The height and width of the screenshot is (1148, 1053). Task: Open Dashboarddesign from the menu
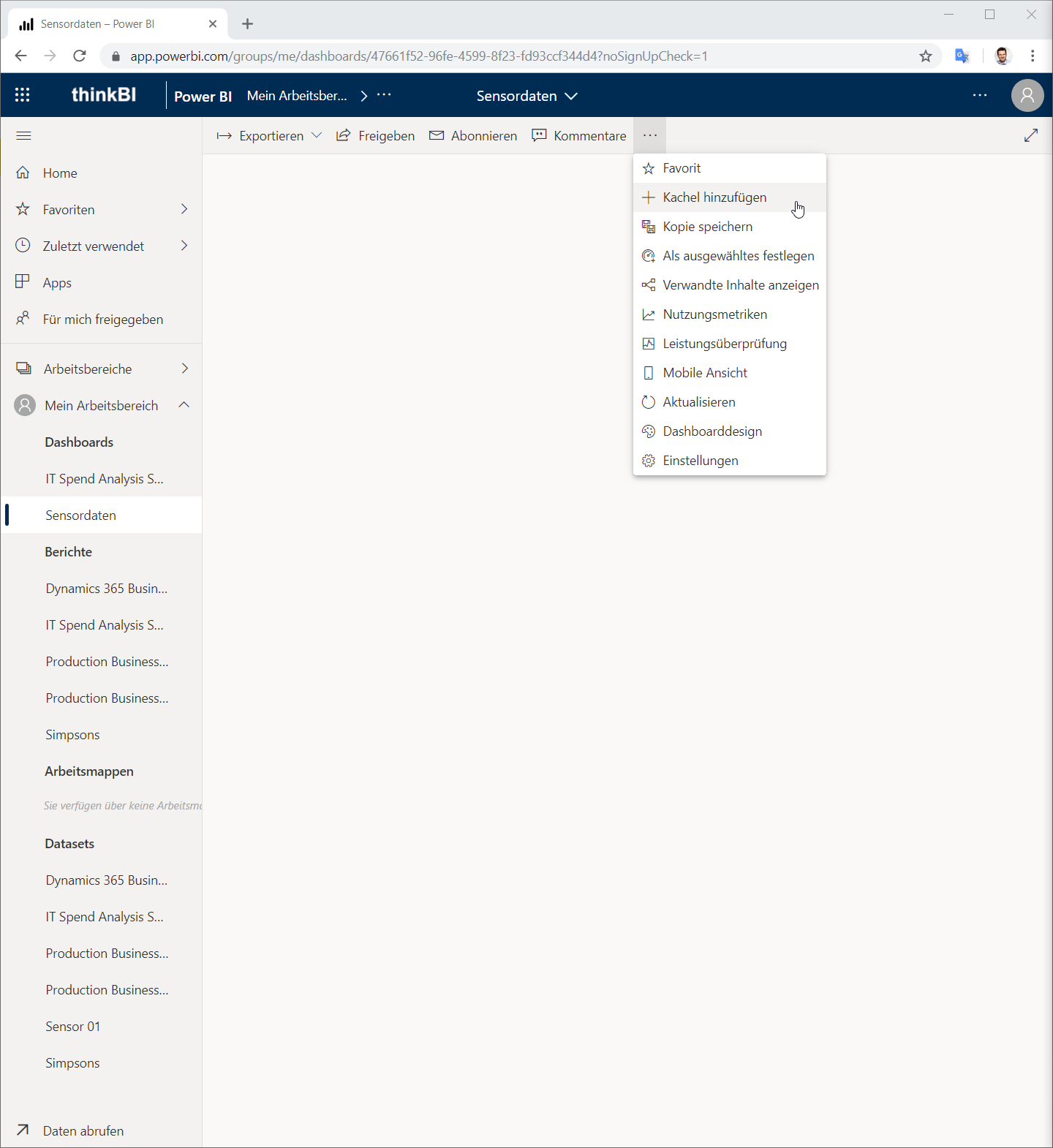tap(730, 431)
